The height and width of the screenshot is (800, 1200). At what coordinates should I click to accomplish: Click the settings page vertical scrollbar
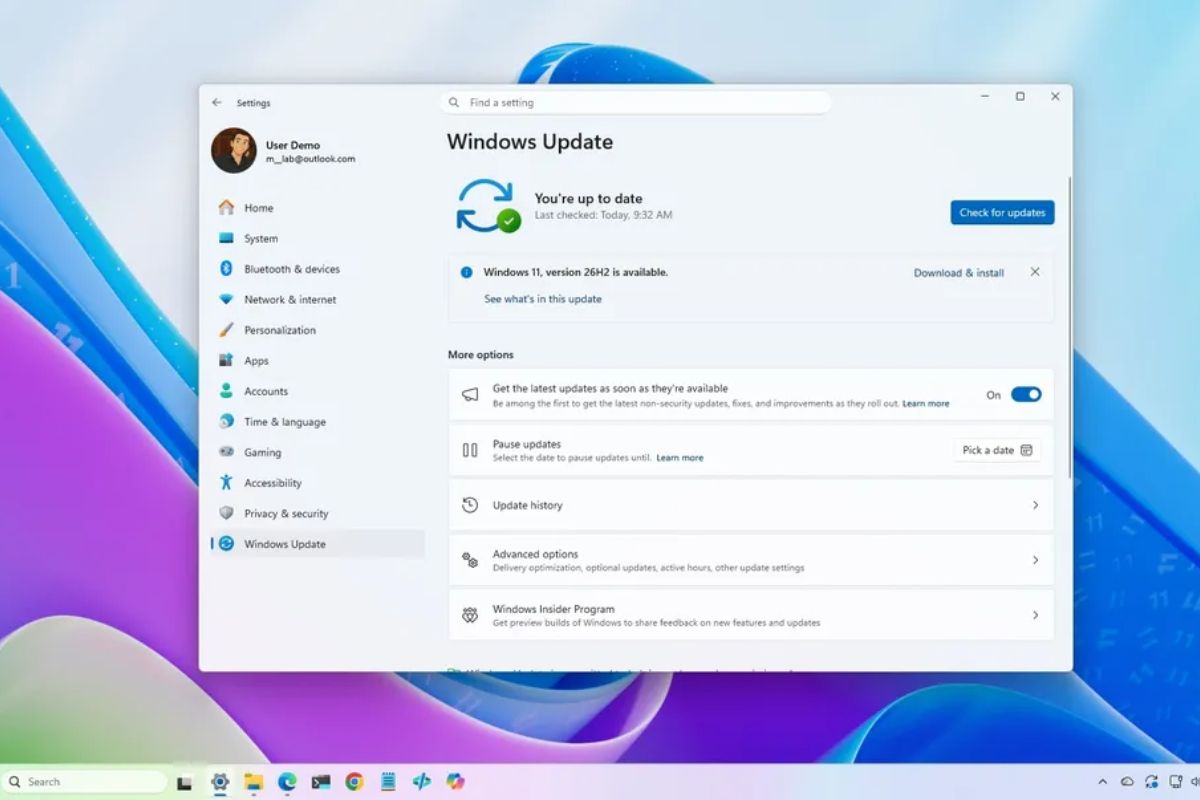pos(1069,326)
